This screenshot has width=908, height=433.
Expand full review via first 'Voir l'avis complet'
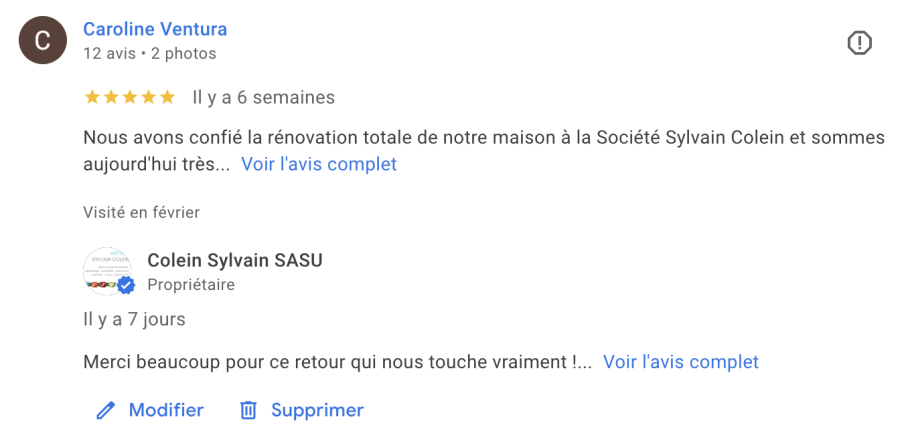(x=318, y=164)
